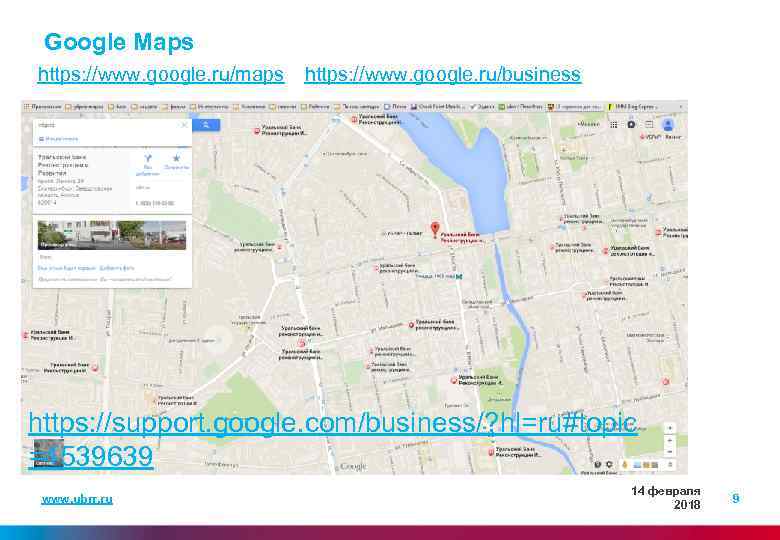Click the blue account avatar
The width and height of the screenshot is (780, 540).
668,125
